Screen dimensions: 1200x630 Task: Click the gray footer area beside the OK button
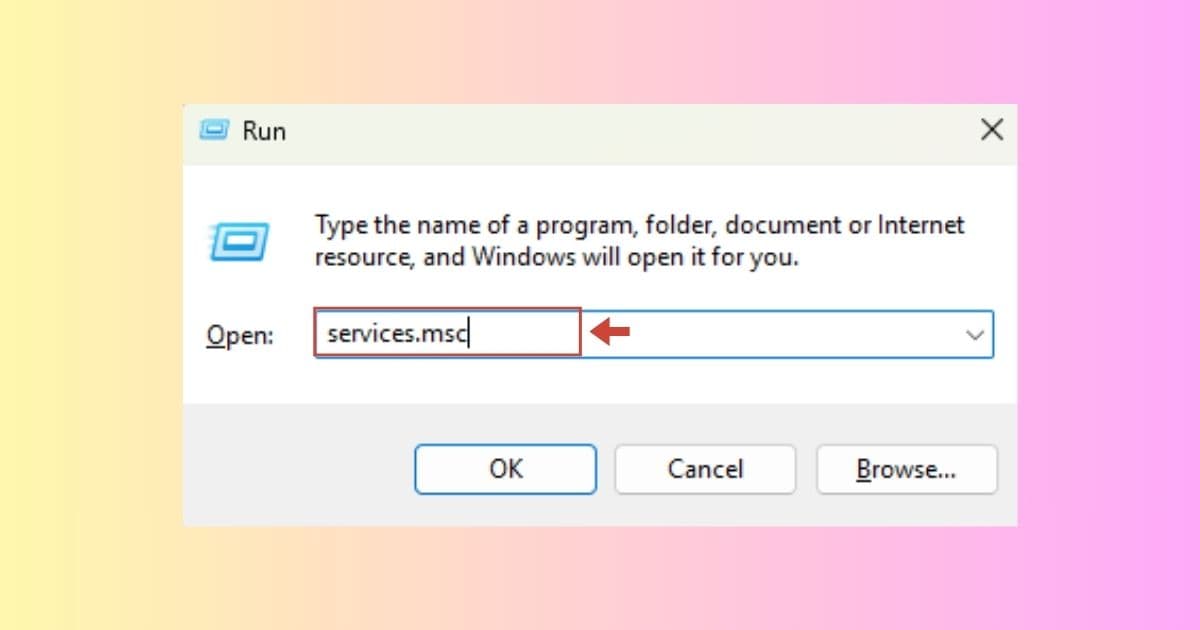(x=300, y=469)
